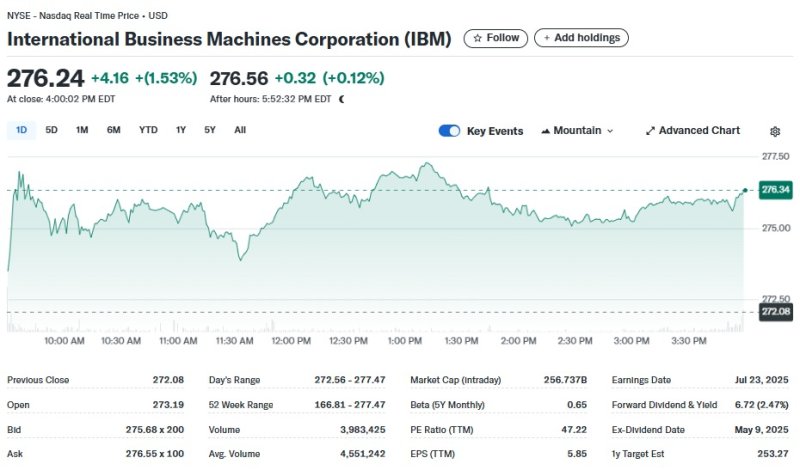Click PE Ratio value 47.22
Screen dimensions: 800x470
574,430
